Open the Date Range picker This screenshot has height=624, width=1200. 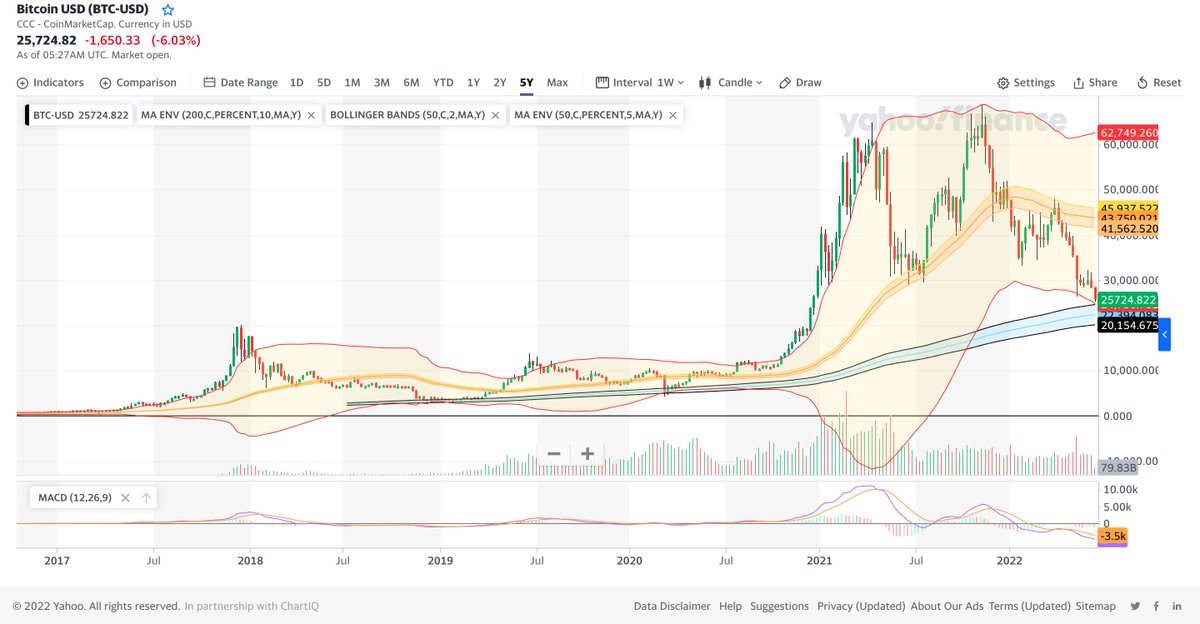(x=240, y=83)
